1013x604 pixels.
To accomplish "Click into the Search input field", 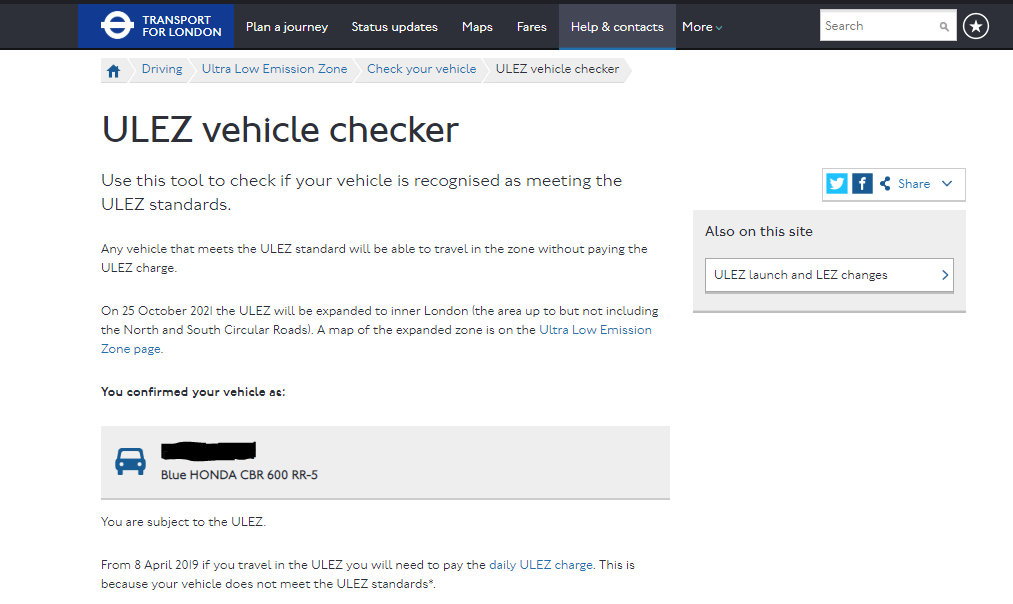I will pyautogui.click(x=878, y=27).
